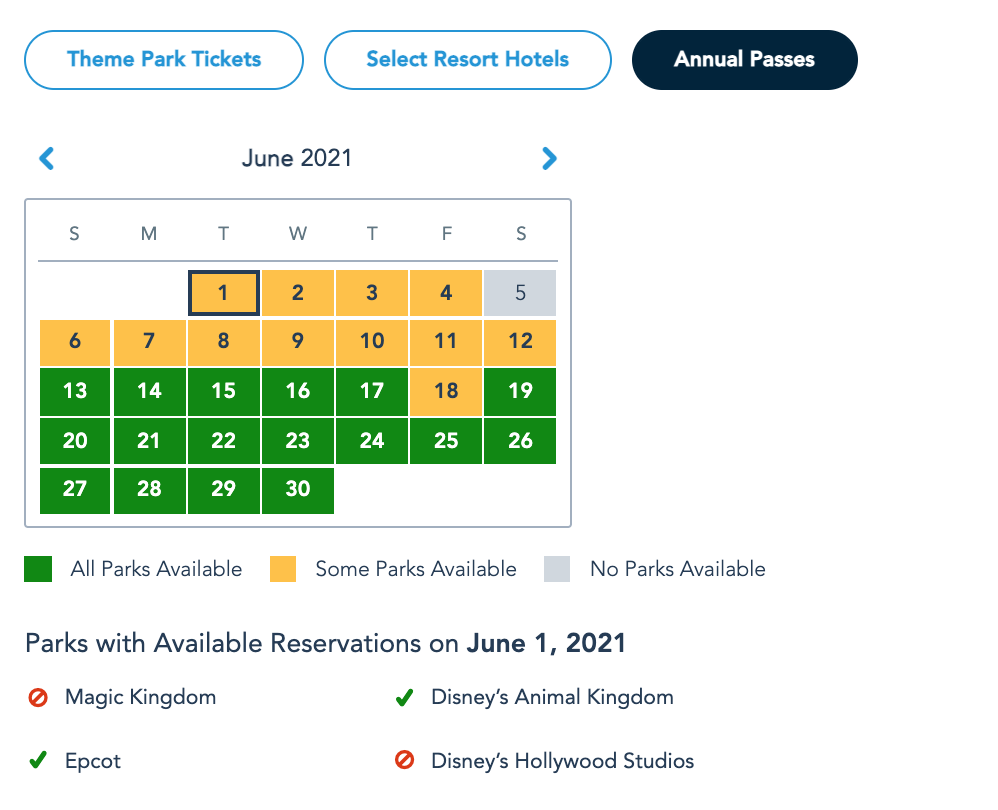Open the Select Resort Hotels tab
This screenshot has width=998, height=810.
[467, 59]
